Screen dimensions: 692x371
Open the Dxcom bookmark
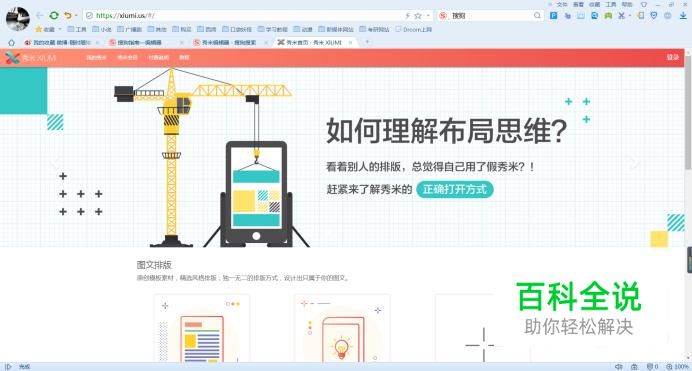point(414,30)
